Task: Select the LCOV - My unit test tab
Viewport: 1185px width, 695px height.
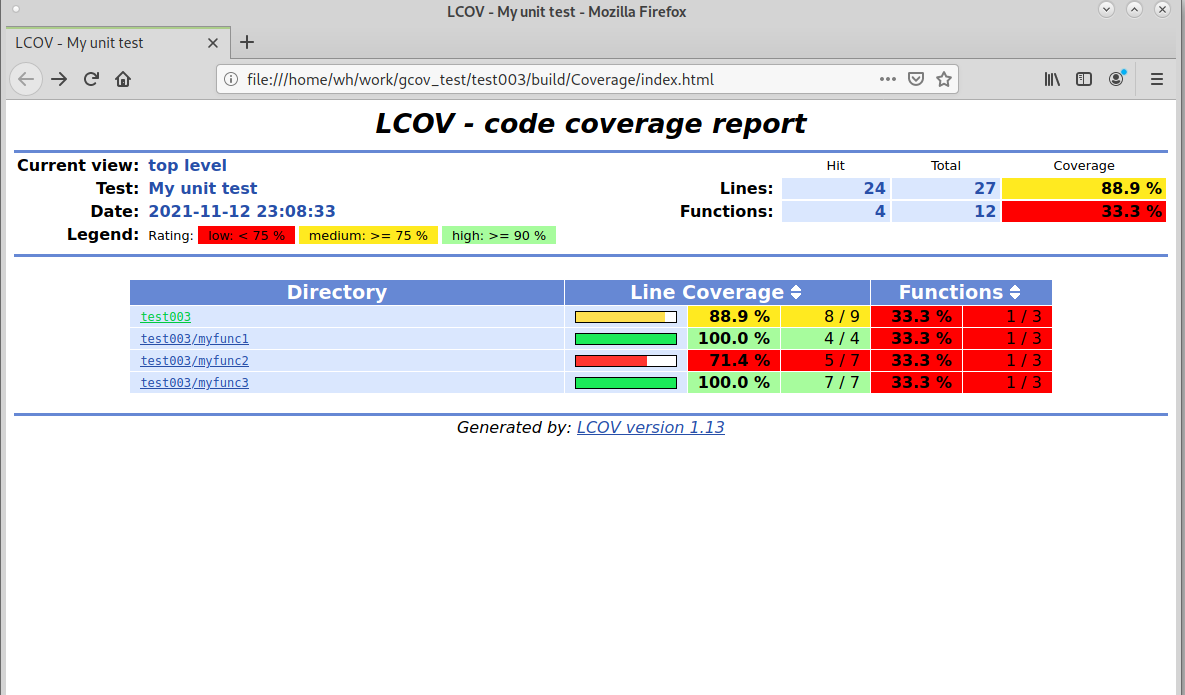Action: click(x=117, y=43)
